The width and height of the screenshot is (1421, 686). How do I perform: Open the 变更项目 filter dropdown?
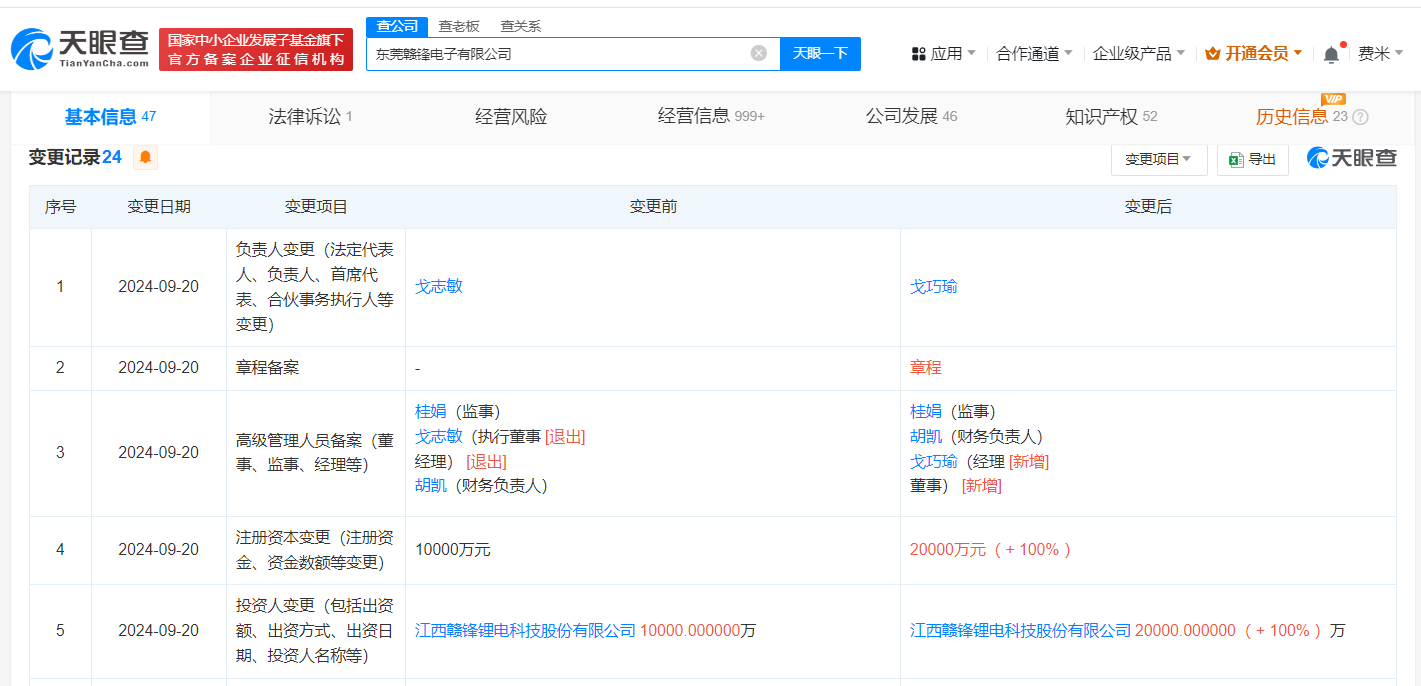(x=1159, y=159)
